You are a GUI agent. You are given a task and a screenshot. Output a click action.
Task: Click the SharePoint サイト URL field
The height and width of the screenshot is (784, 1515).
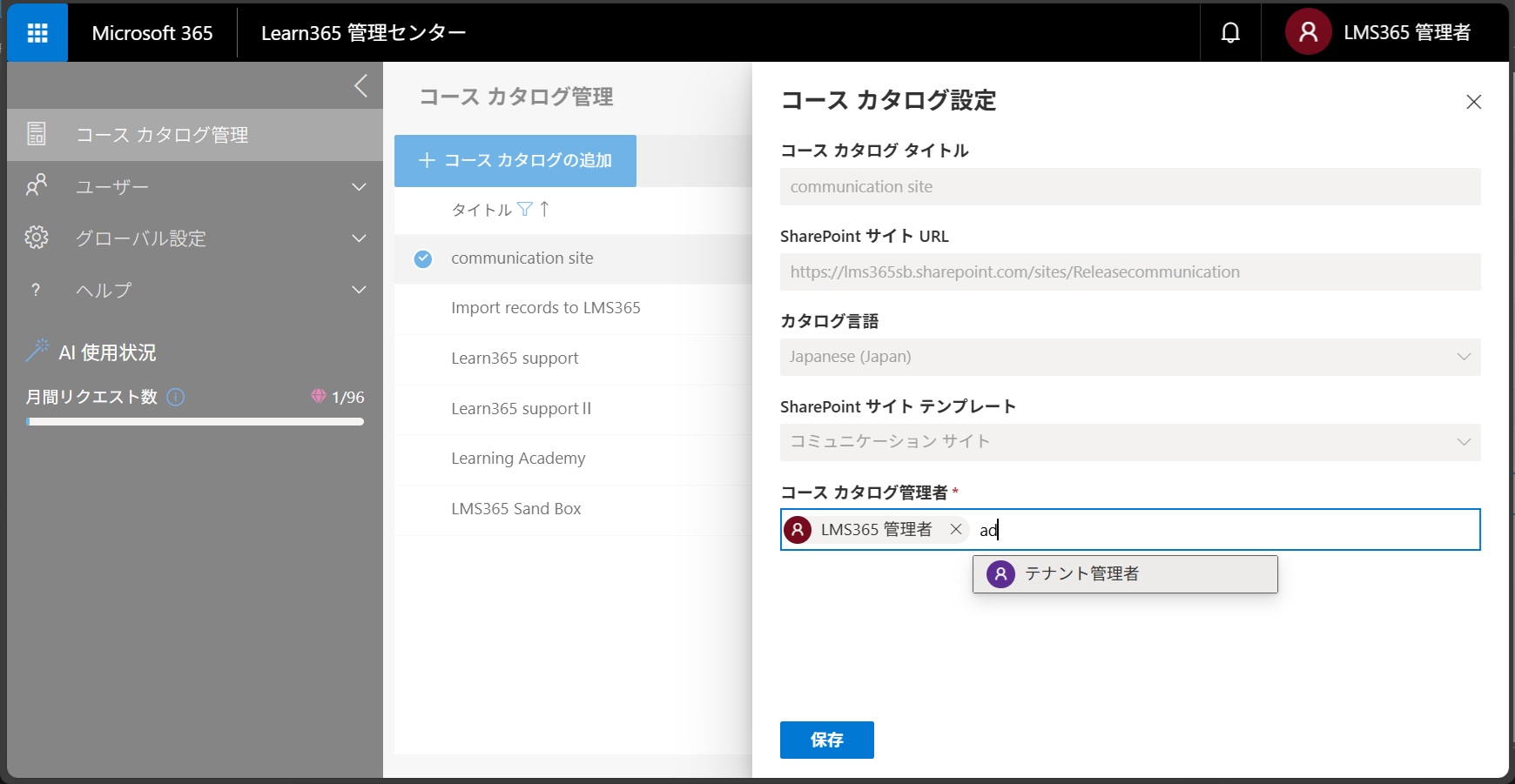tap(1130, 272)
